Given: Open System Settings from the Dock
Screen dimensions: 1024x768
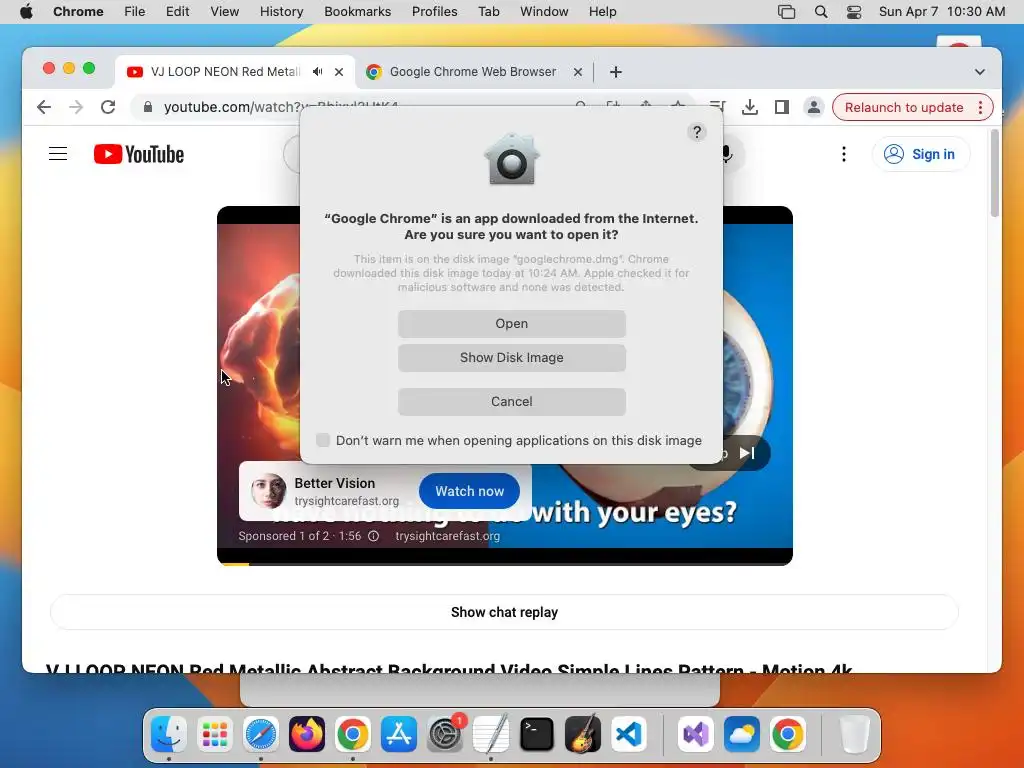Looking at the screenshot, I should pyautogui.click(x=445, y=734).
